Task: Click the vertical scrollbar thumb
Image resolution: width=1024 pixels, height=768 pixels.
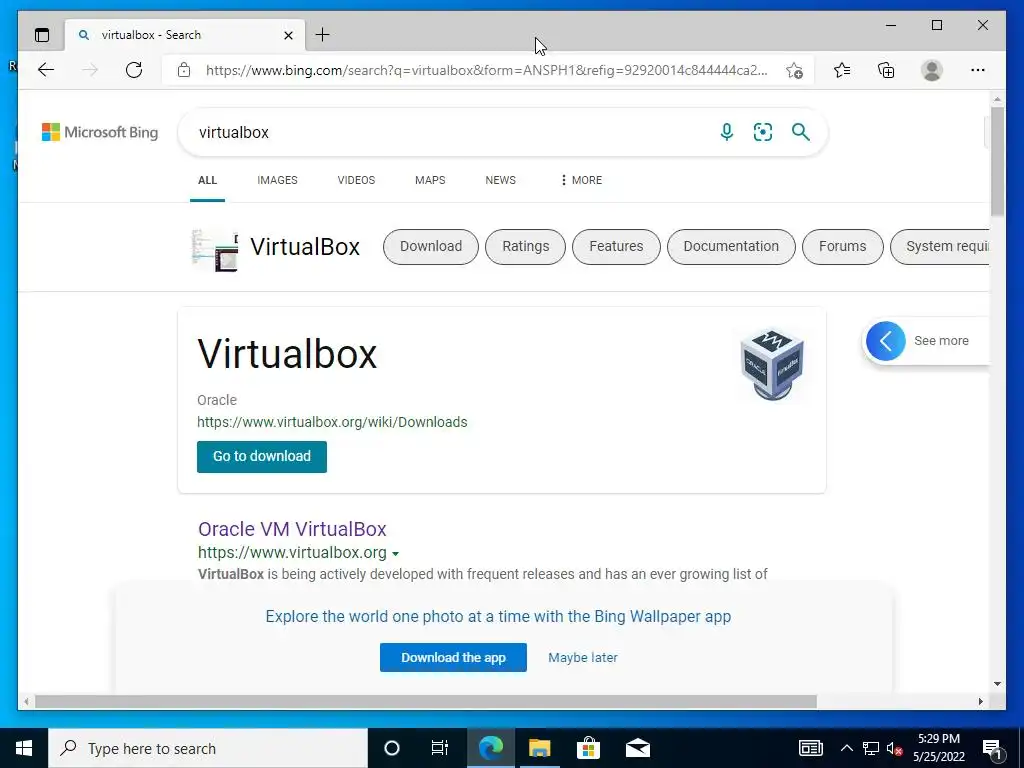Action: (997, 161)
